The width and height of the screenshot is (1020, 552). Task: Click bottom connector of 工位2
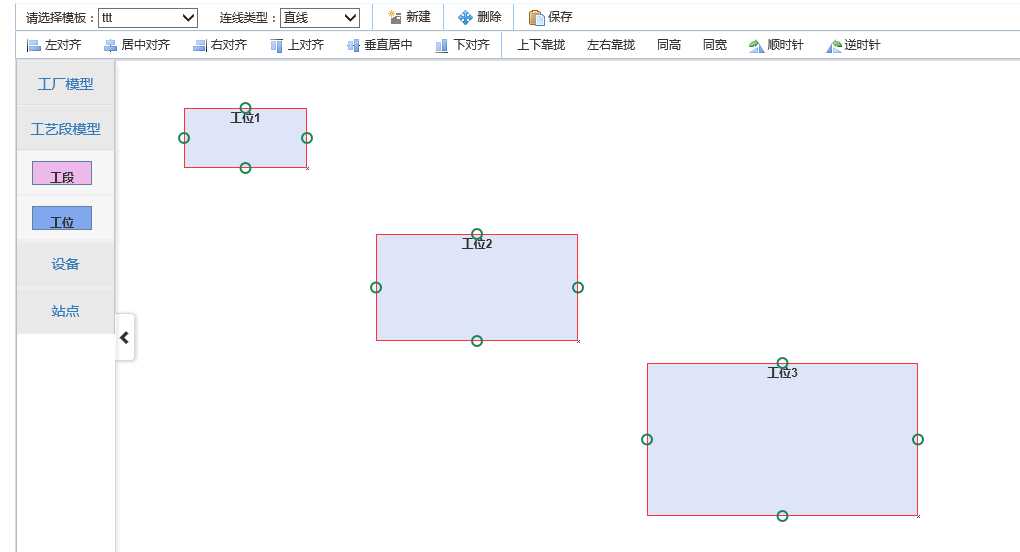pos(477,341)
